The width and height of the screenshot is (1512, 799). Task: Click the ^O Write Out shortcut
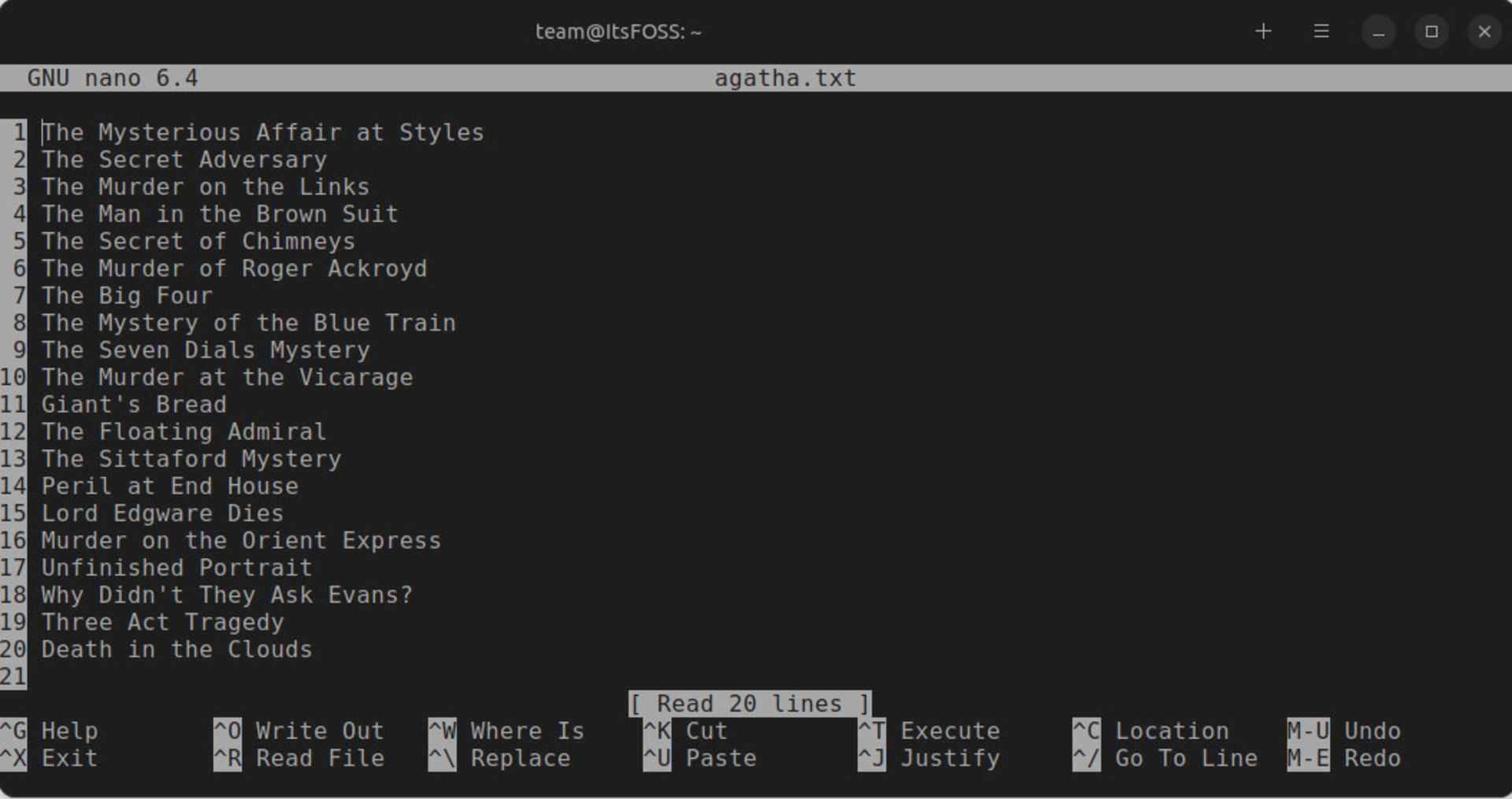click(x=298, y=731)
